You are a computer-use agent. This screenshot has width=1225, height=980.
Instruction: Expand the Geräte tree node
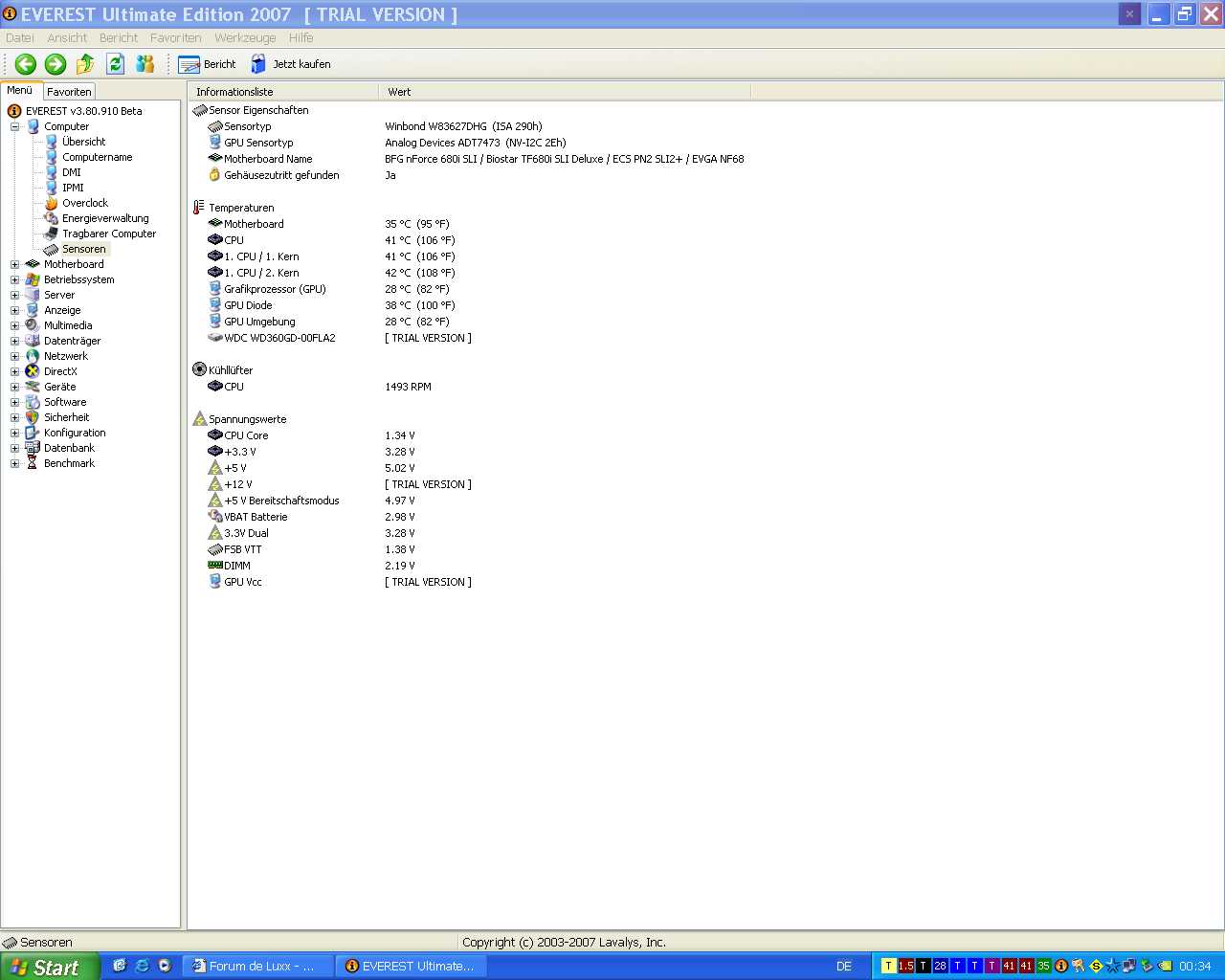coord(14,387)
